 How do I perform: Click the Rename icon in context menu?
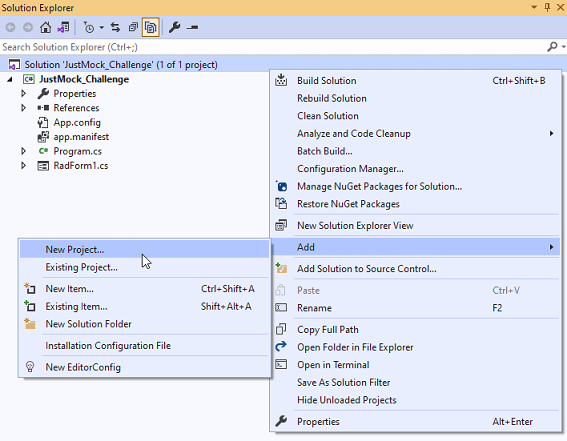coord(281,308)
